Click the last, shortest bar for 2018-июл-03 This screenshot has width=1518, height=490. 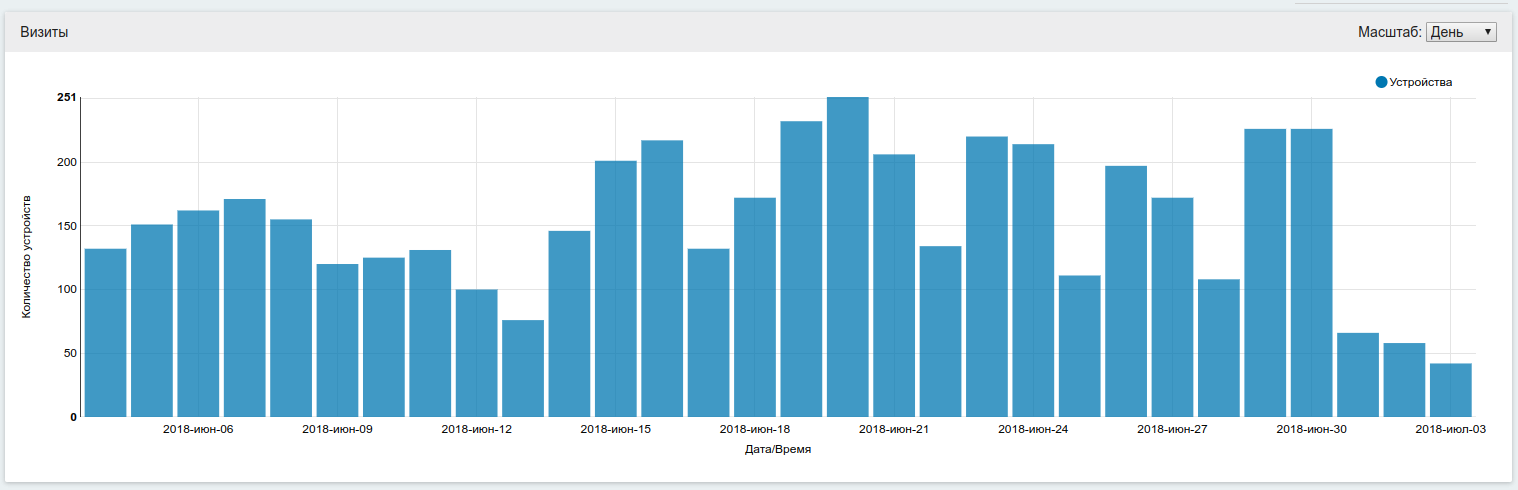point(1450,390)
